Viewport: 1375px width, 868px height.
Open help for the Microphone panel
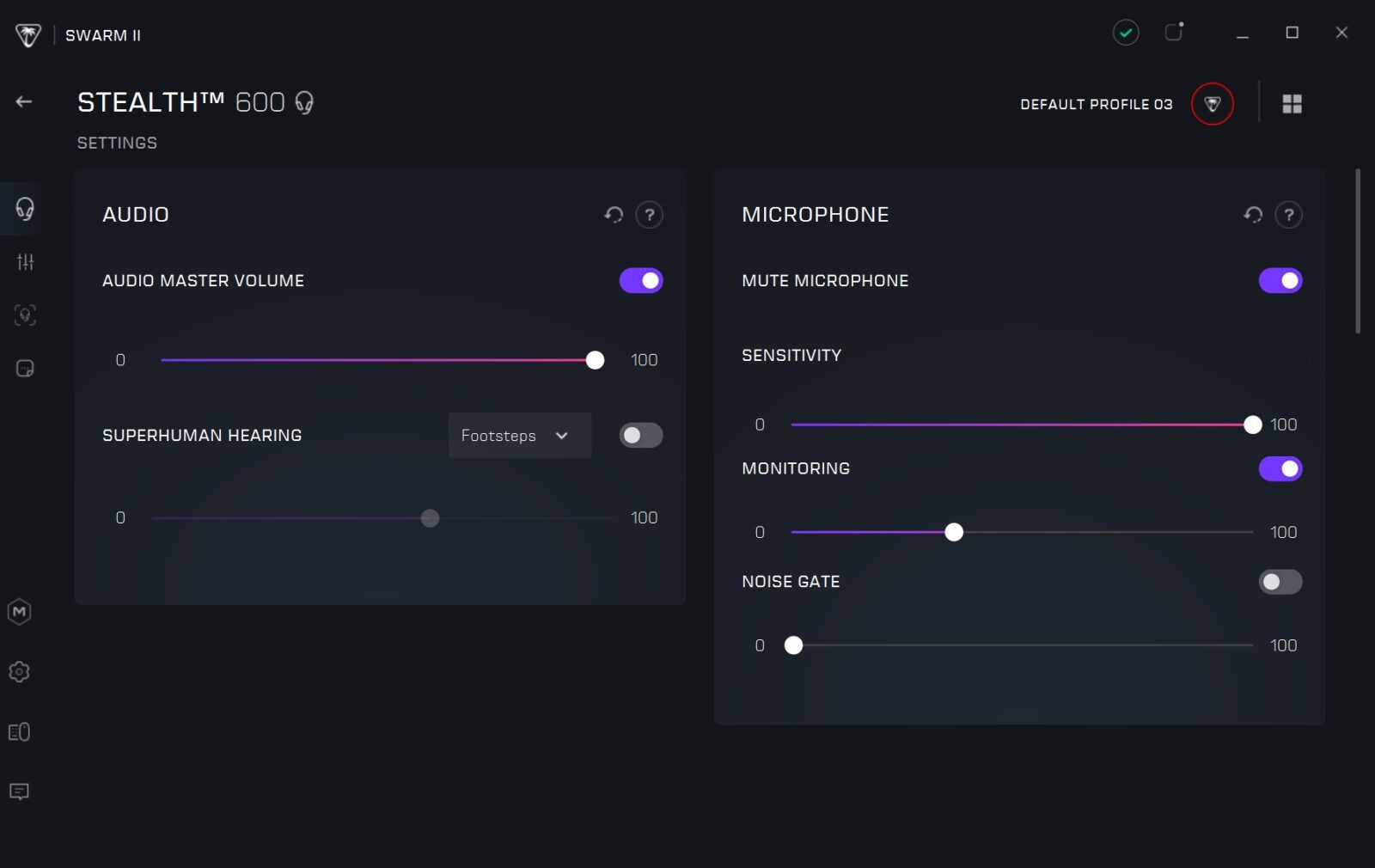click(x=1289, y=215)
